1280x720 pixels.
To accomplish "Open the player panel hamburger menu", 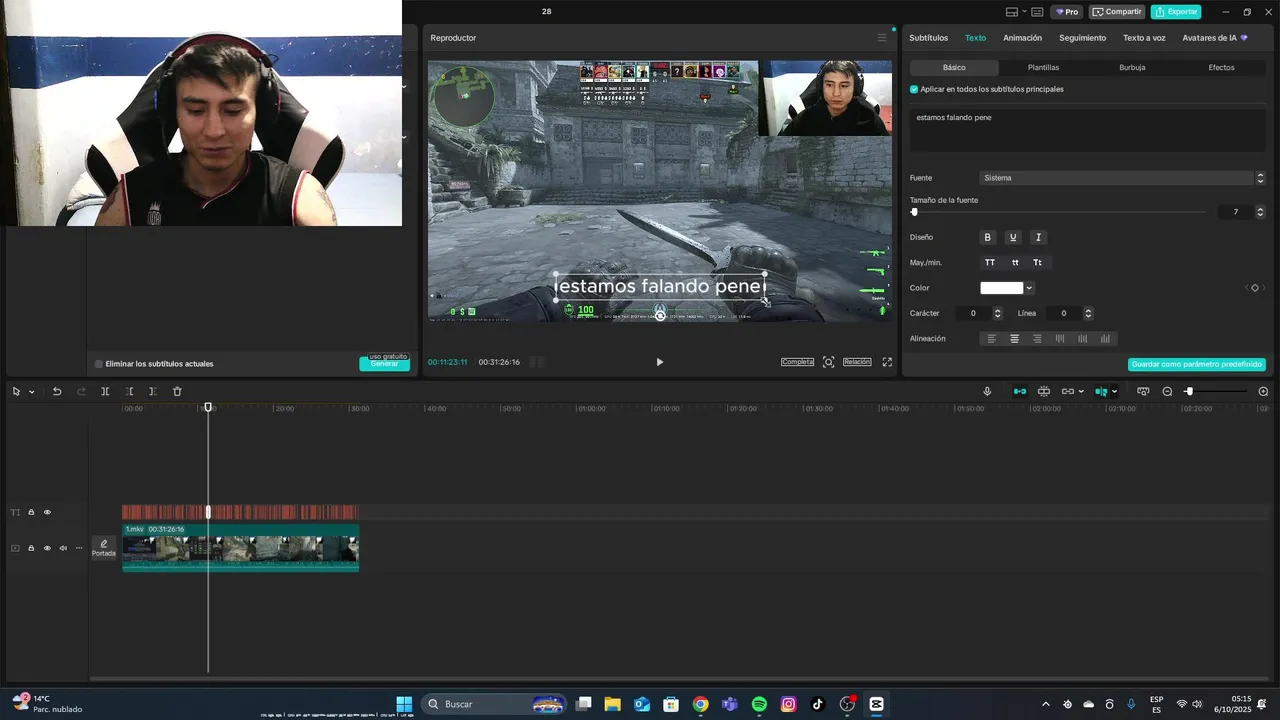I will (x=882, y=38).
